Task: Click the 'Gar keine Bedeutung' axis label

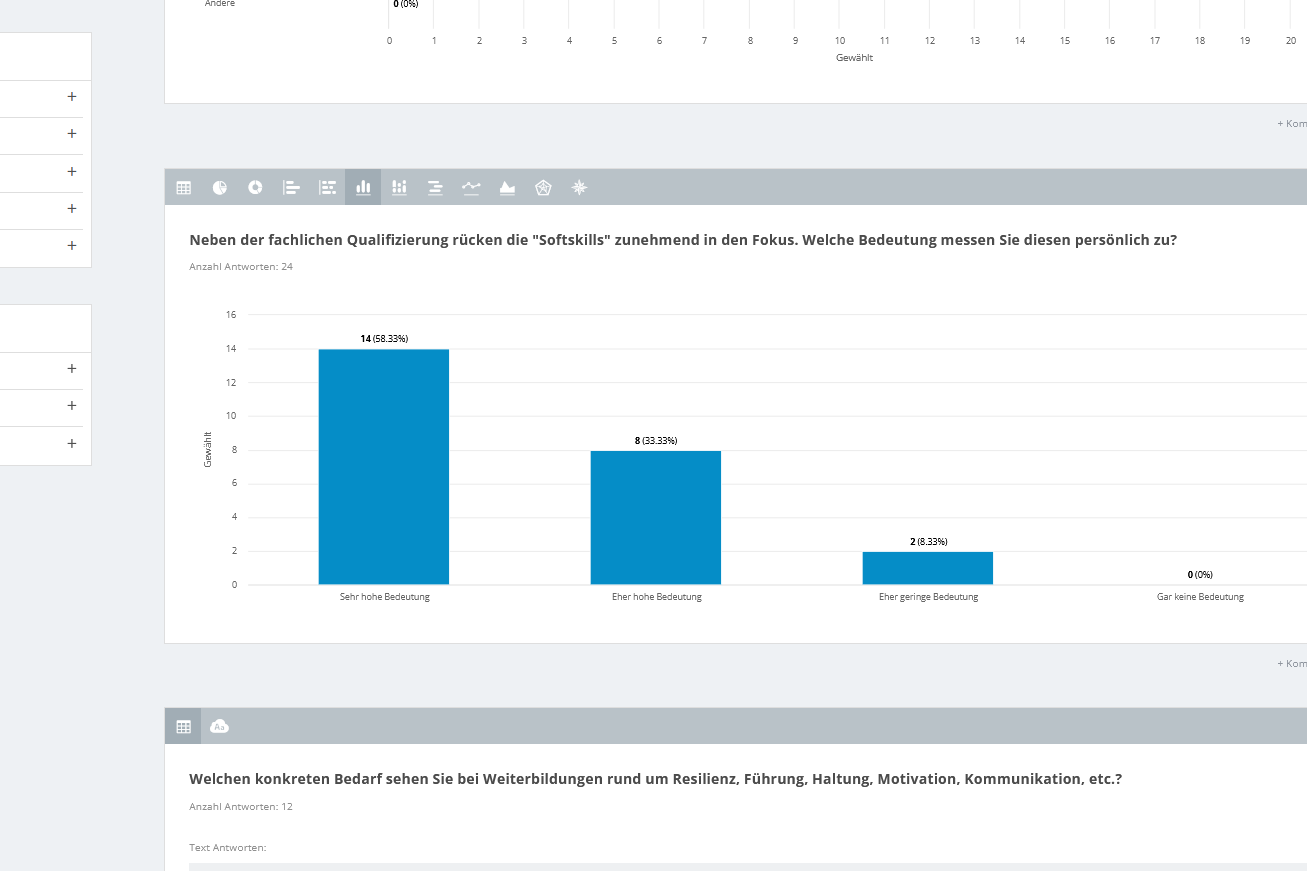Action: [1200, 597]
